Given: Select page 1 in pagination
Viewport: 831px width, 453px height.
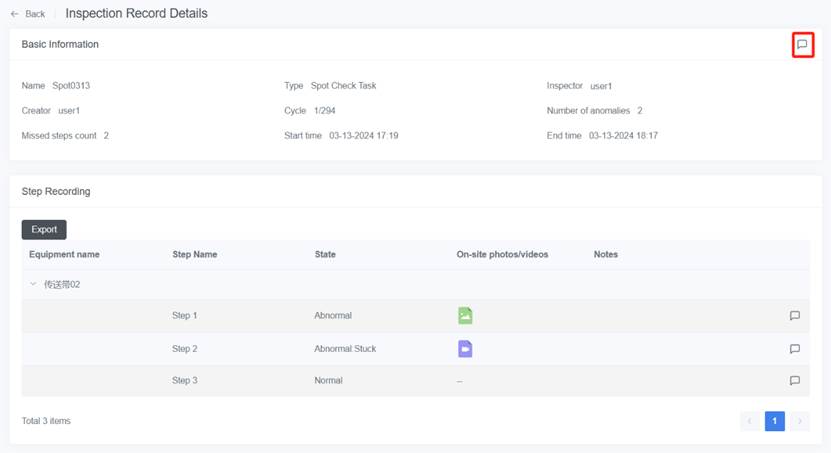Looking at the screenshot, I should point(775,421).
